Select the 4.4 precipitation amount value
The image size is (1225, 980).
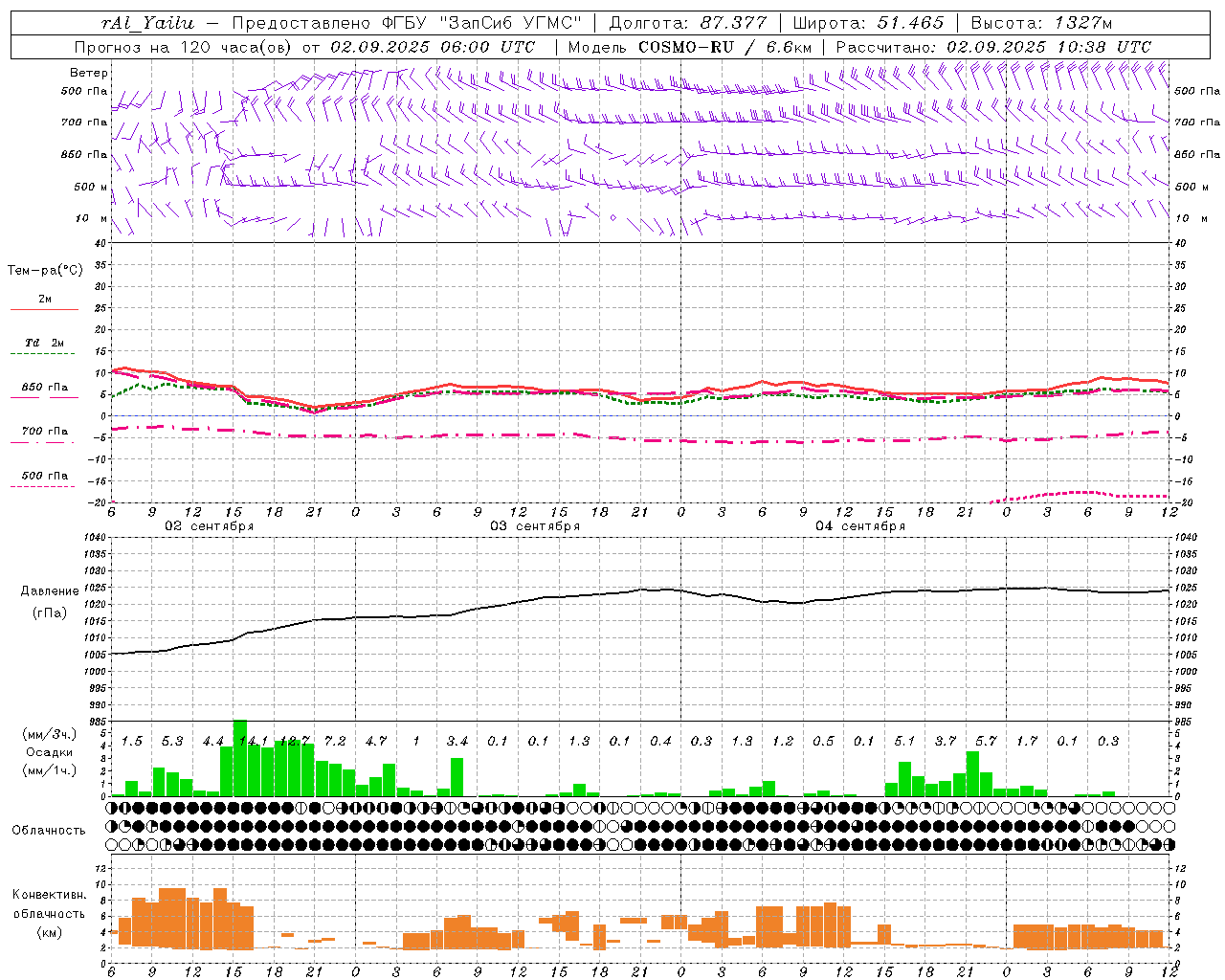point(213,742)
